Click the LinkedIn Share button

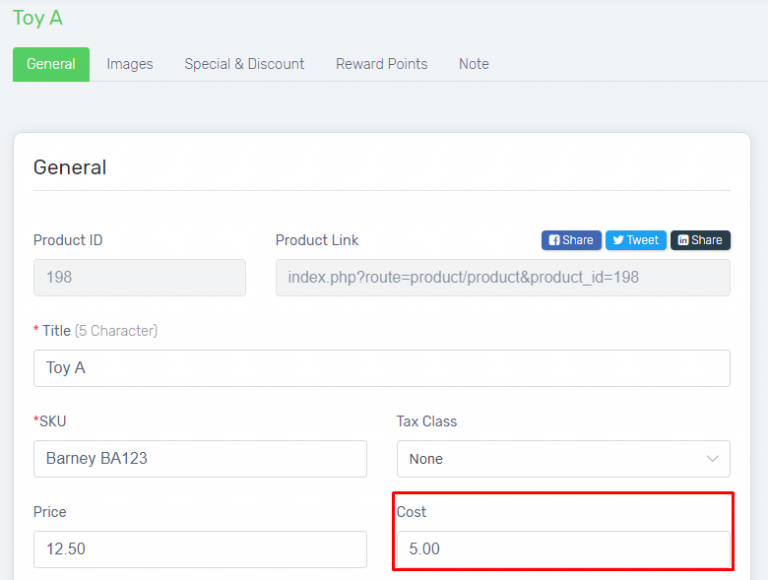click(700, 240)
